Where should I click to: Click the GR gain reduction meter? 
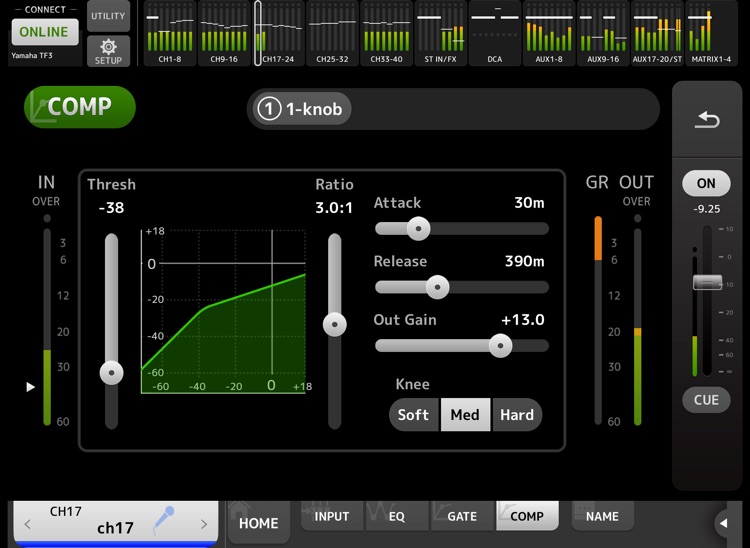click(x=598, y=320)
